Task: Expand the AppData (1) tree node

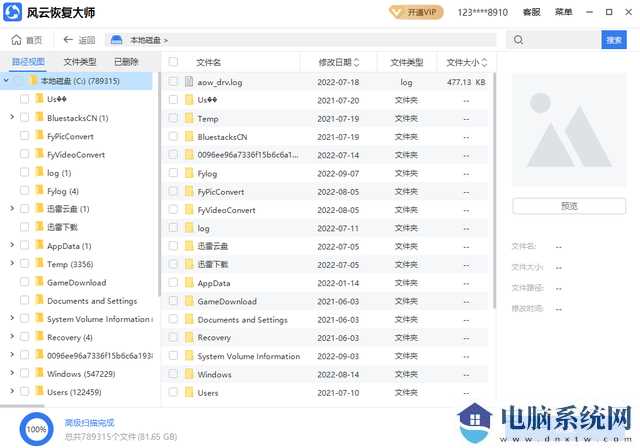Action: tap(12, 245)
